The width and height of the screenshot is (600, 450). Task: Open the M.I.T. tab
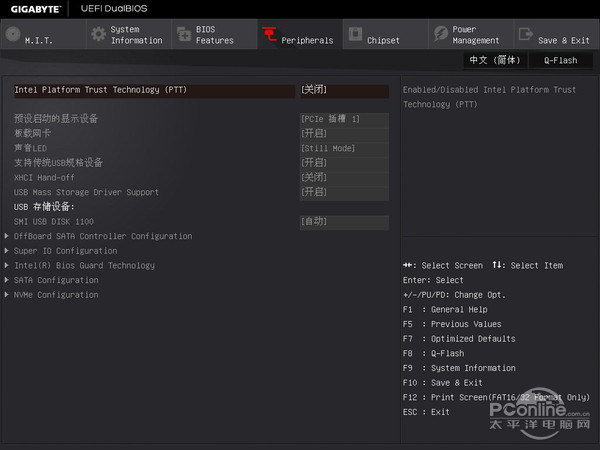tap(43, 34)
